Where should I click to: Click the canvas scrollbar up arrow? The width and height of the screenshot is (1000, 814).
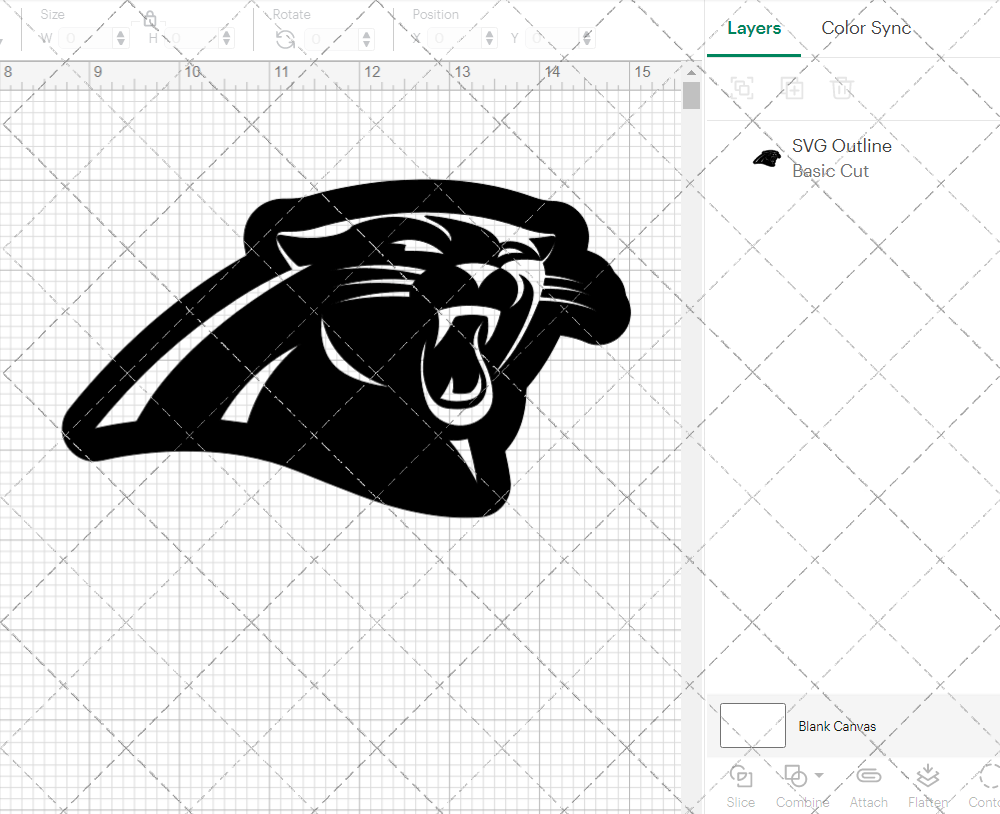[x=691, y=72]
